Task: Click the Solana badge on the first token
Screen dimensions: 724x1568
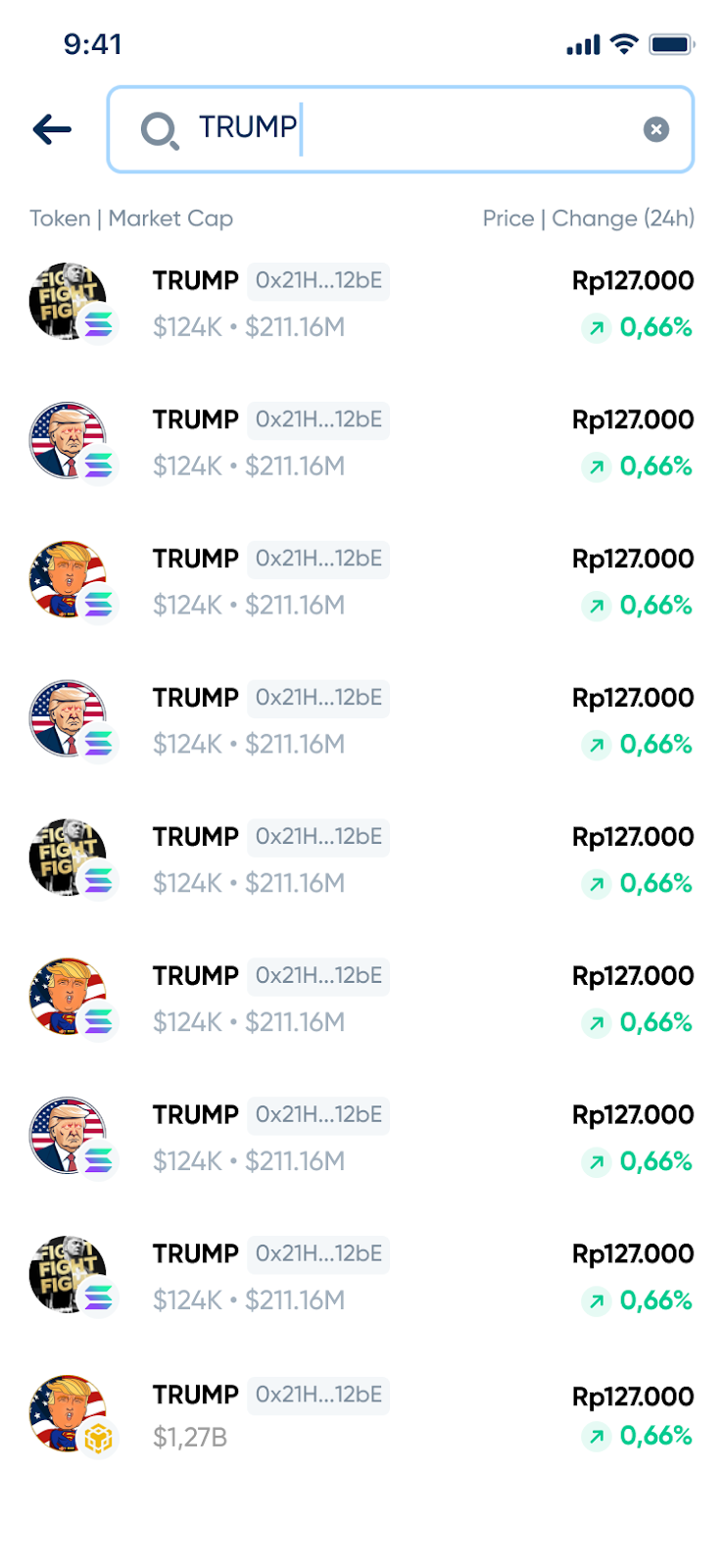Action: [x=98, y=325]
